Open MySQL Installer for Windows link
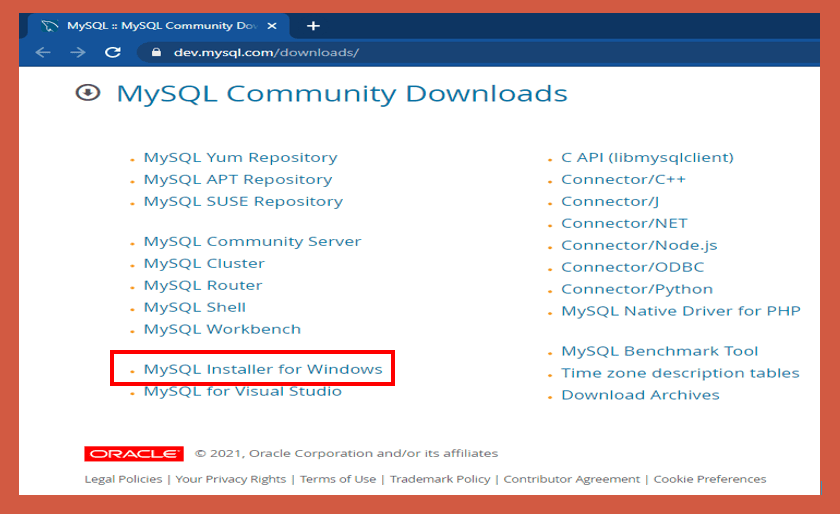Viewport: 840px width, 514px height. point(263,369)
